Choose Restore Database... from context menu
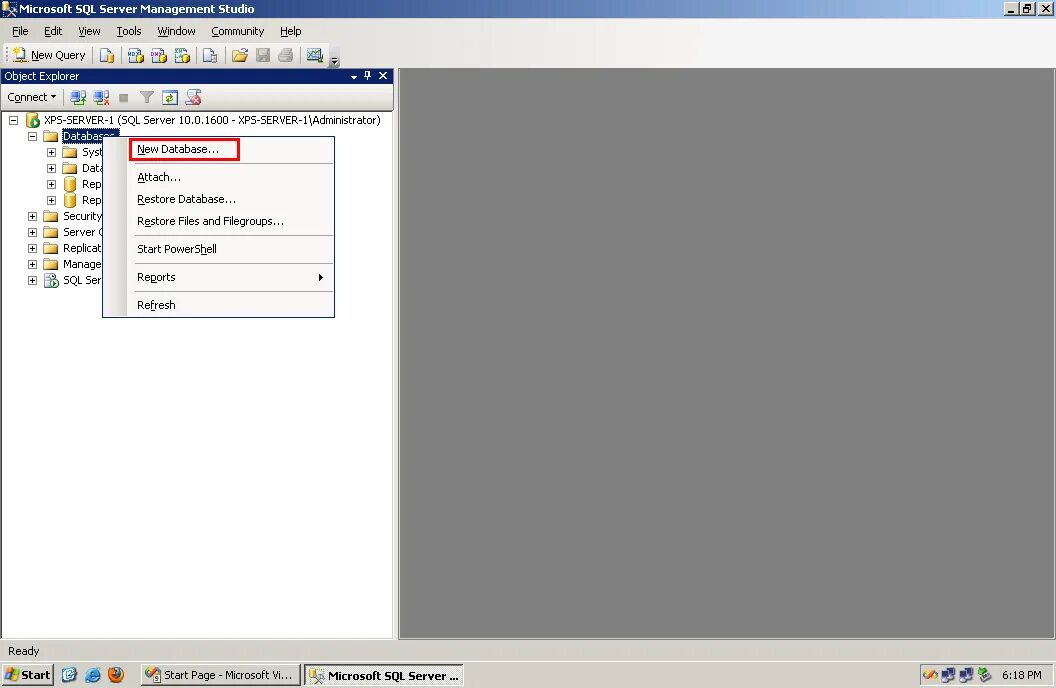Screen dimensions: 1056x688 coord(230,199)
